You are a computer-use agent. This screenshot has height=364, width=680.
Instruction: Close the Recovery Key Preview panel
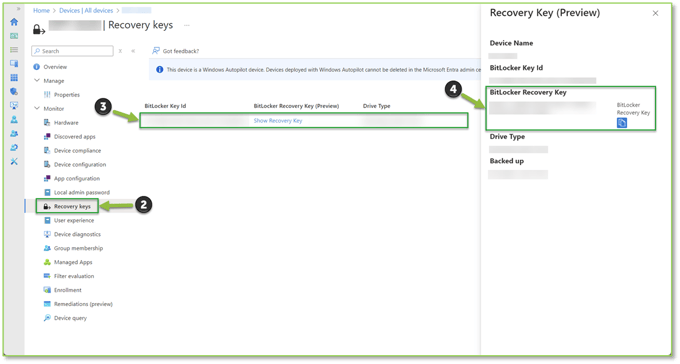point(655,13)
